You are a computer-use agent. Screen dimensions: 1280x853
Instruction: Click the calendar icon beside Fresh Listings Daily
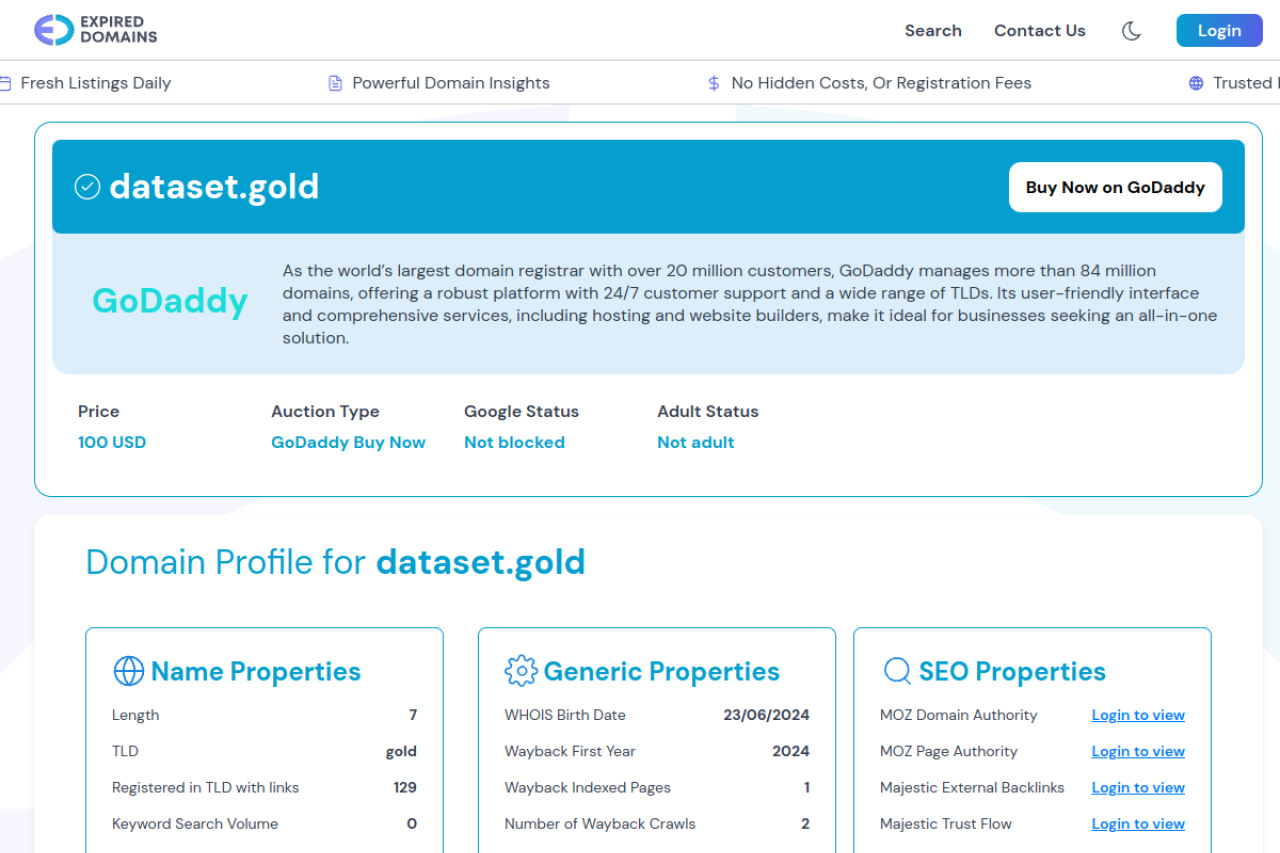coord(5,83)
